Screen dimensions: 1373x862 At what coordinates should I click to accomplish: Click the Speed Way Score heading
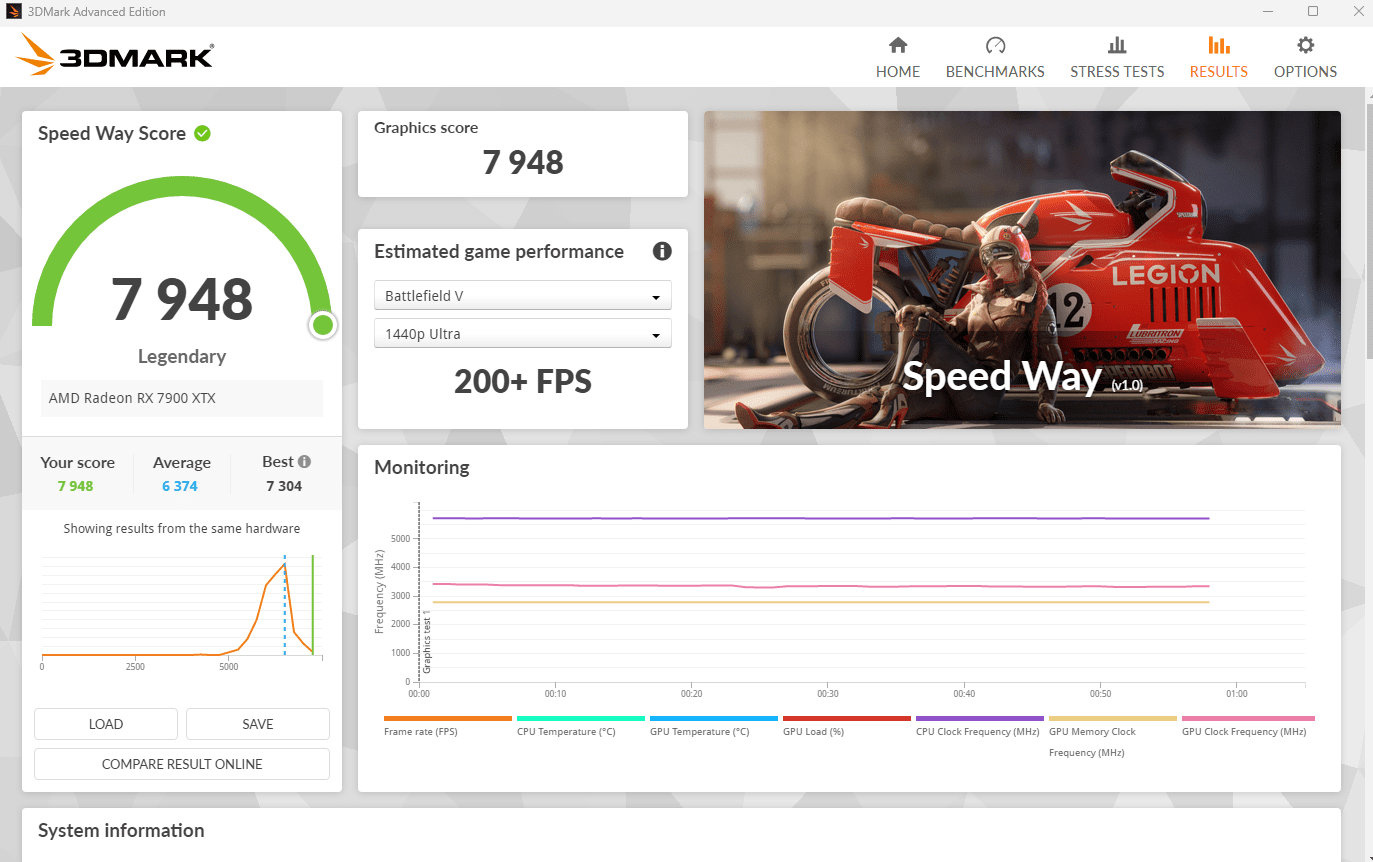tap(112, 133)
